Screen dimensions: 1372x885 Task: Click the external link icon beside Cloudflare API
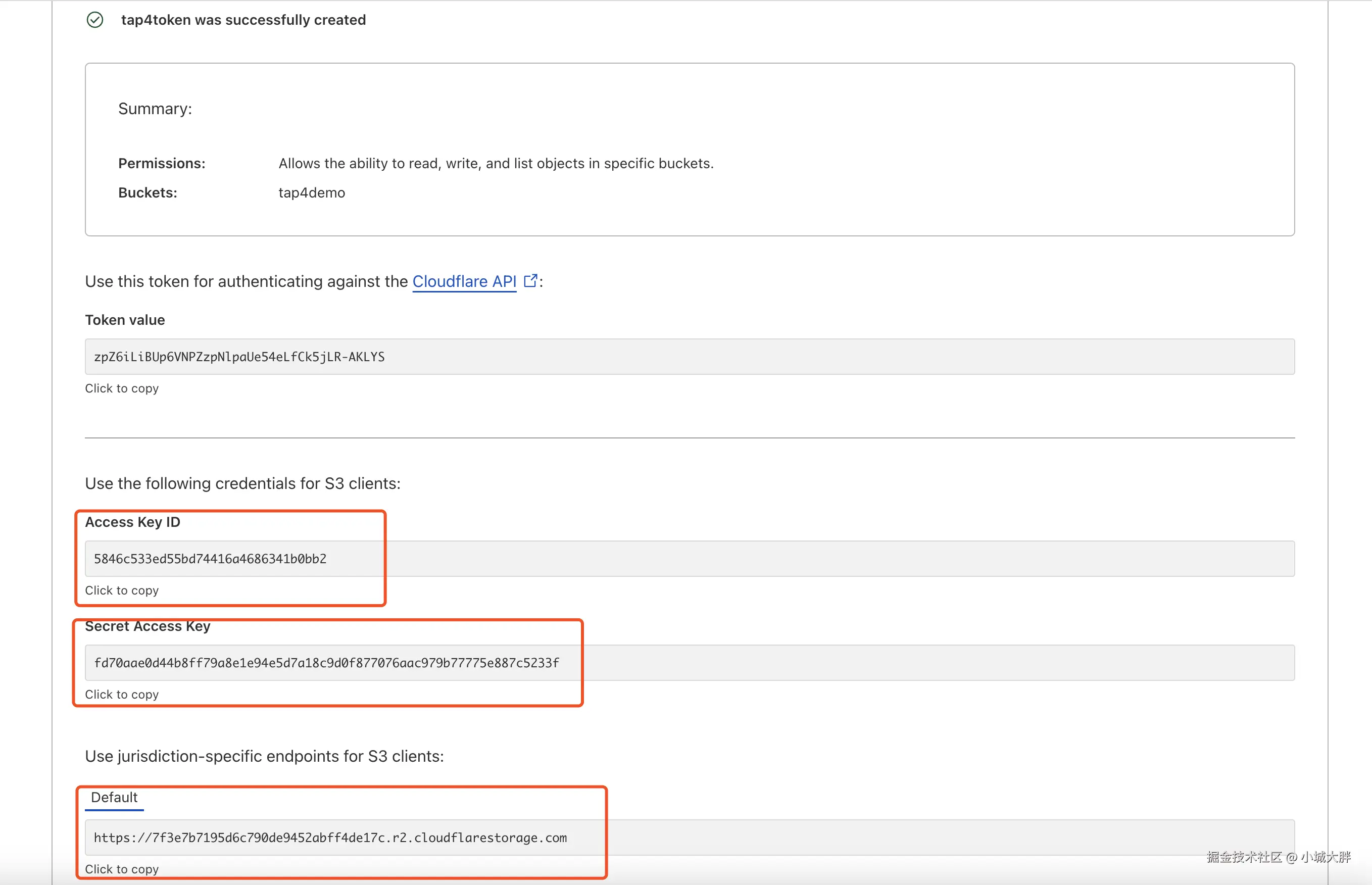(x=530, y=280)
